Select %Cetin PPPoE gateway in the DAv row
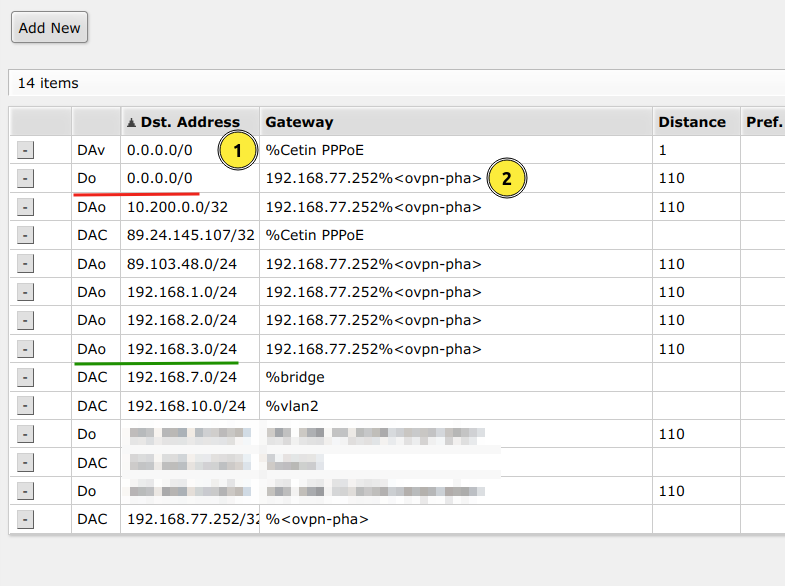The height and width of the screenshot is (586, 785). pos(314,150)
